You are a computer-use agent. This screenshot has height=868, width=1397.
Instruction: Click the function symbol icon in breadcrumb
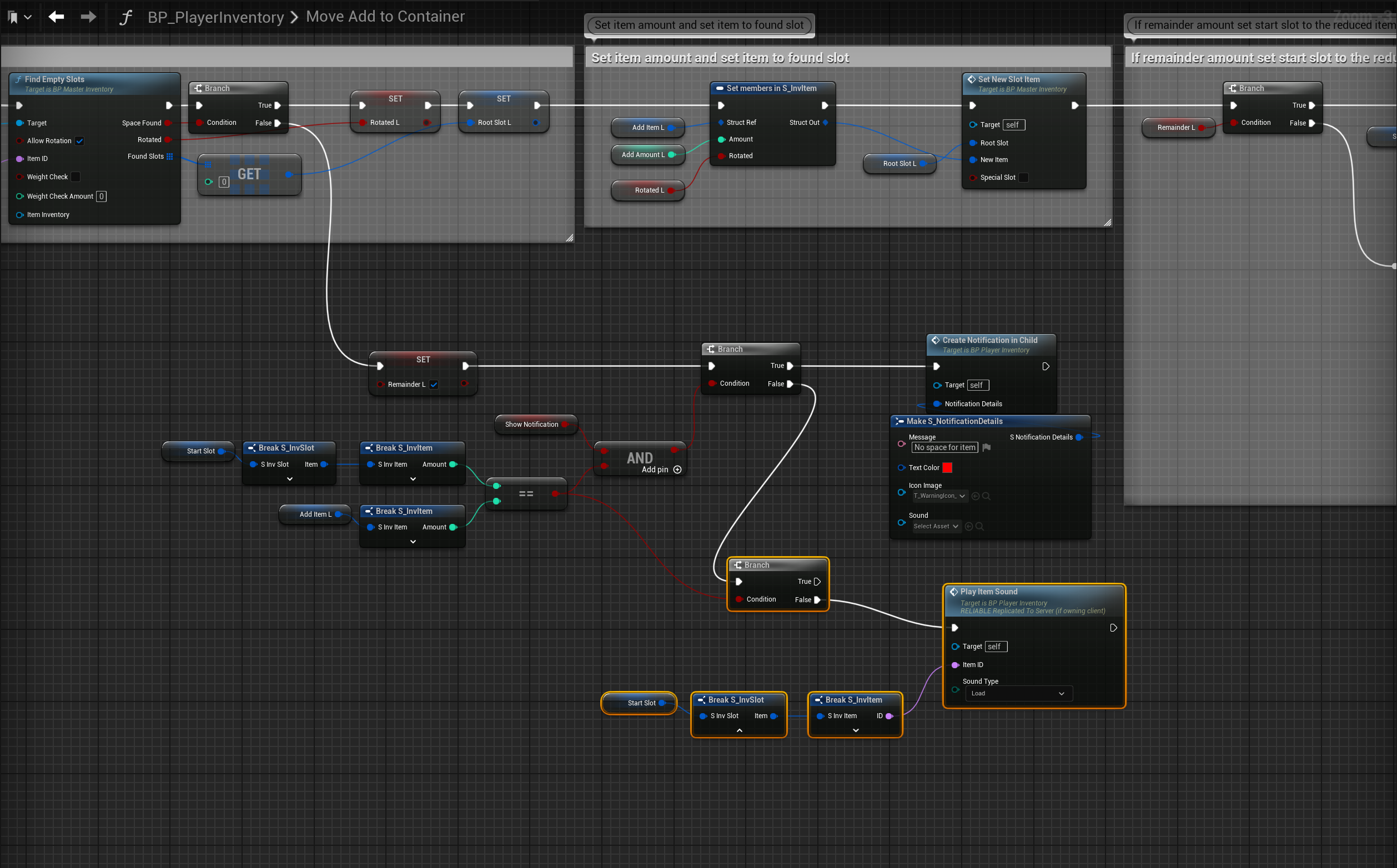125,17
